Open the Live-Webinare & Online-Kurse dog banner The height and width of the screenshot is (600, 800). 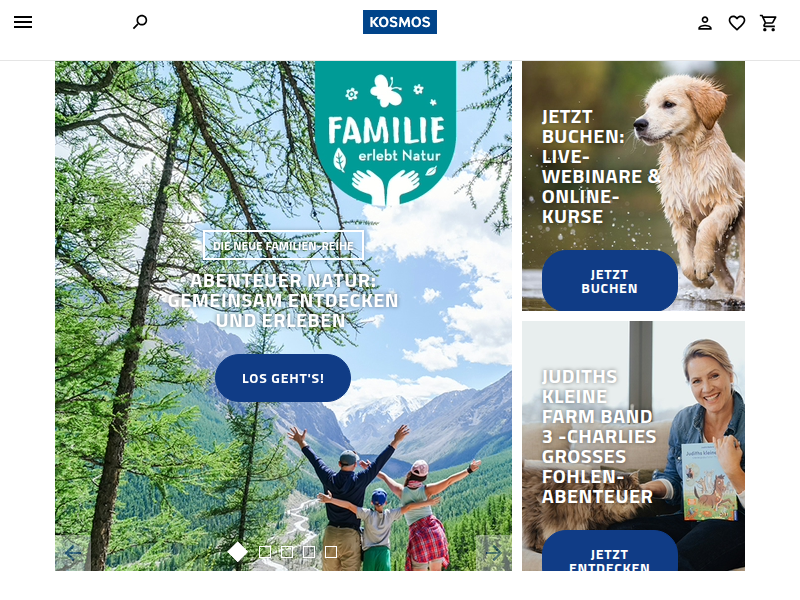coord(633,186)
